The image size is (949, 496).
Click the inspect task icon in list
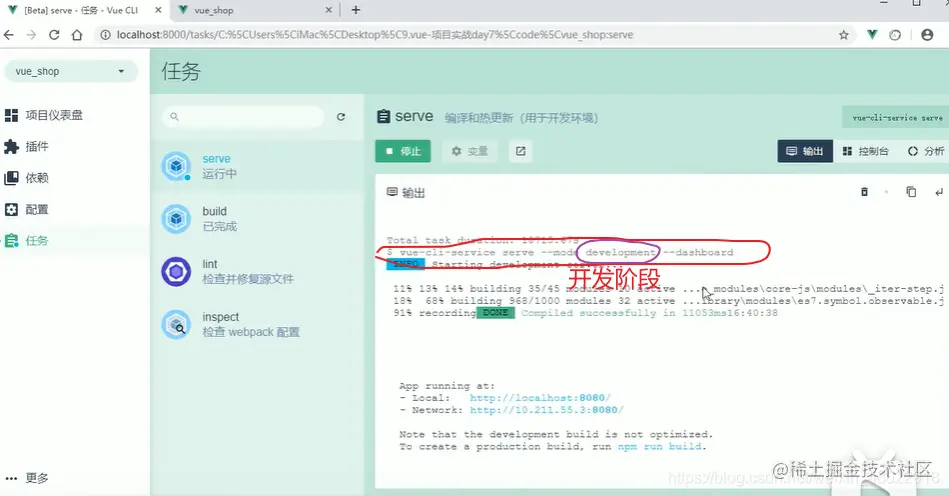click(176, 324)
